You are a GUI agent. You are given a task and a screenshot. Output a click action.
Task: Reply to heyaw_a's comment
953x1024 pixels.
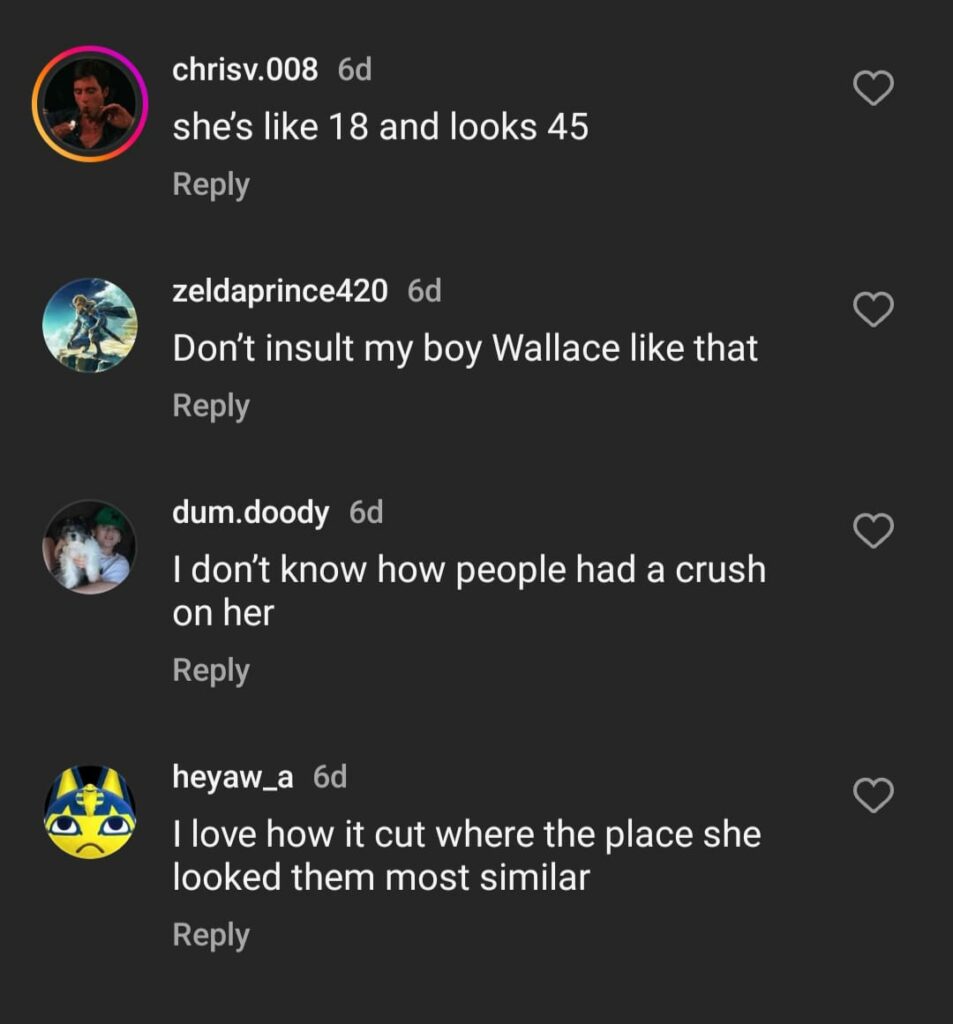pos(211,935)
